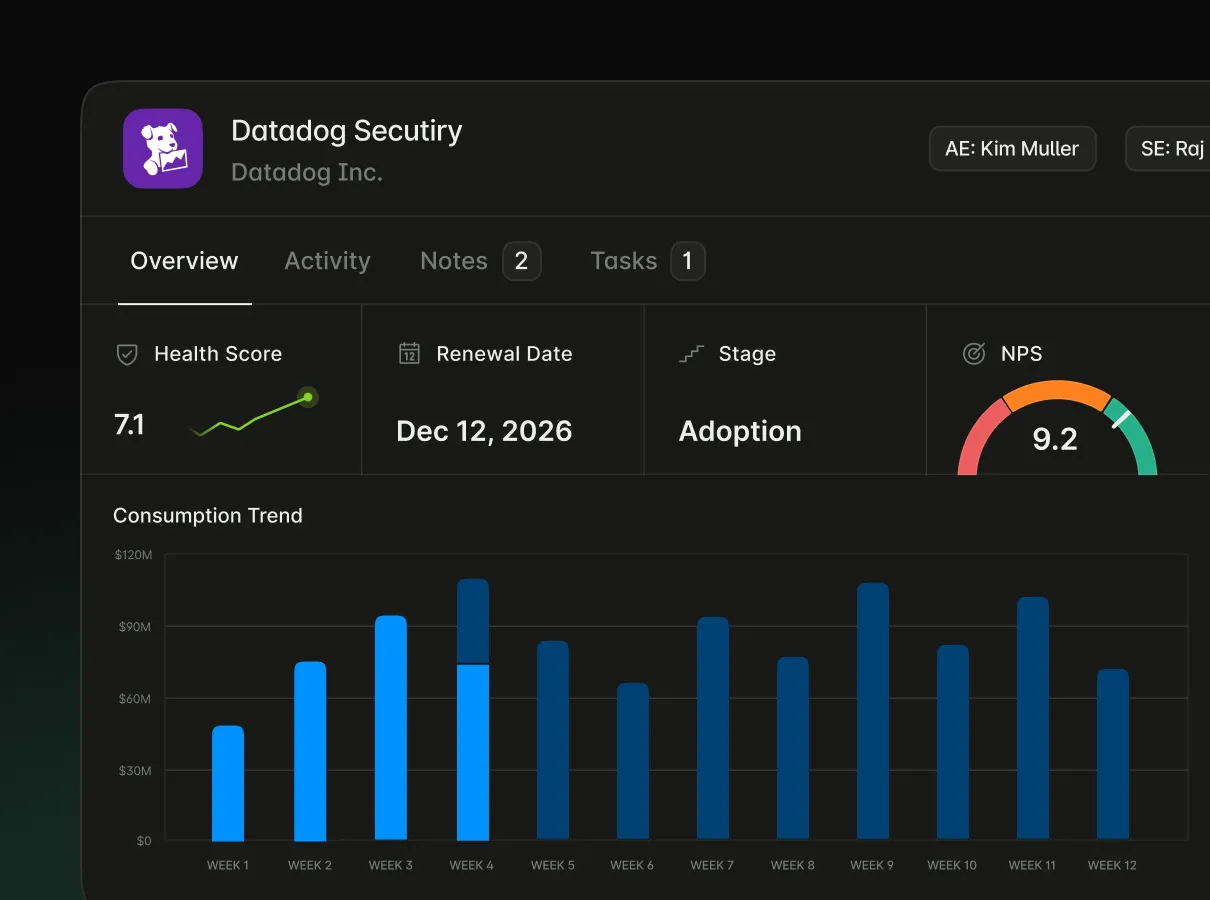
Task: Click the Health Score label
Action: click(x=218, y=354)
